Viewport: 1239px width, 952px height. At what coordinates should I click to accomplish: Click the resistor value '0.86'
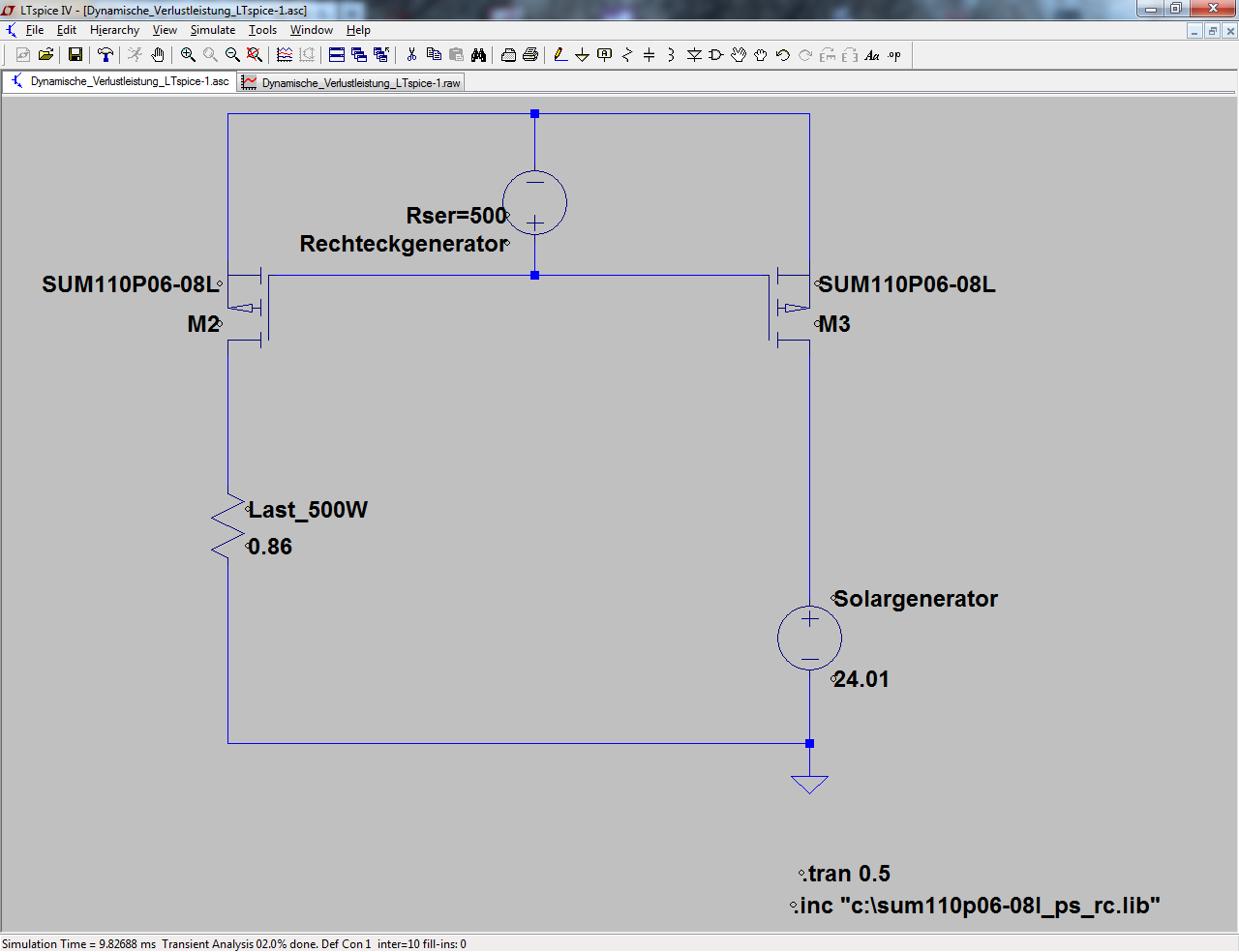point(270,547)
